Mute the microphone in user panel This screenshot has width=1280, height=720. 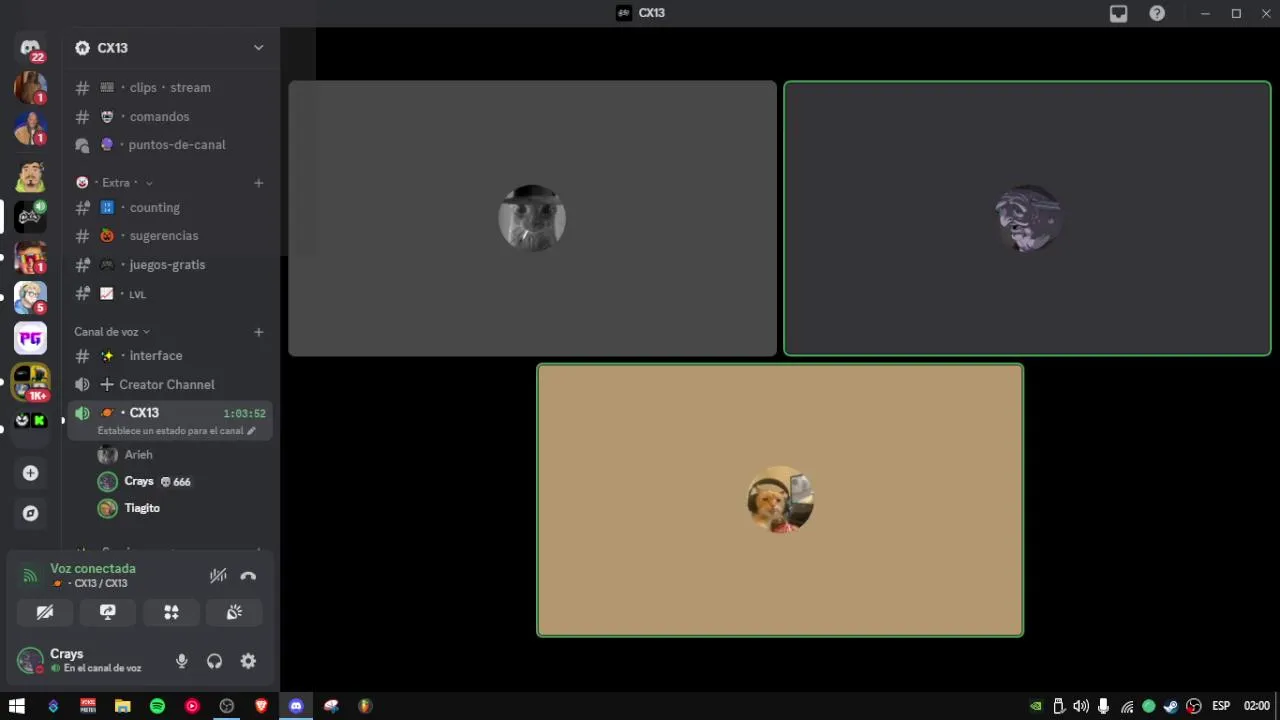182,661
